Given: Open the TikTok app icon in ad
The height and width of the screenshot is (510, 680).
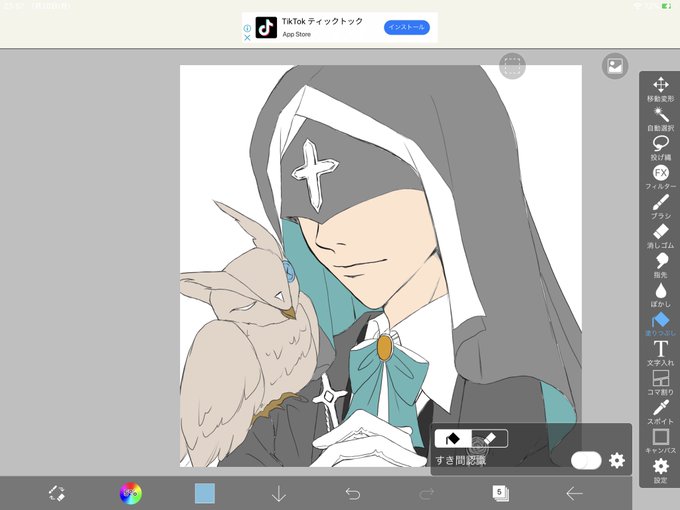Looking at the screenshot, I should click(x=266, y=28).
